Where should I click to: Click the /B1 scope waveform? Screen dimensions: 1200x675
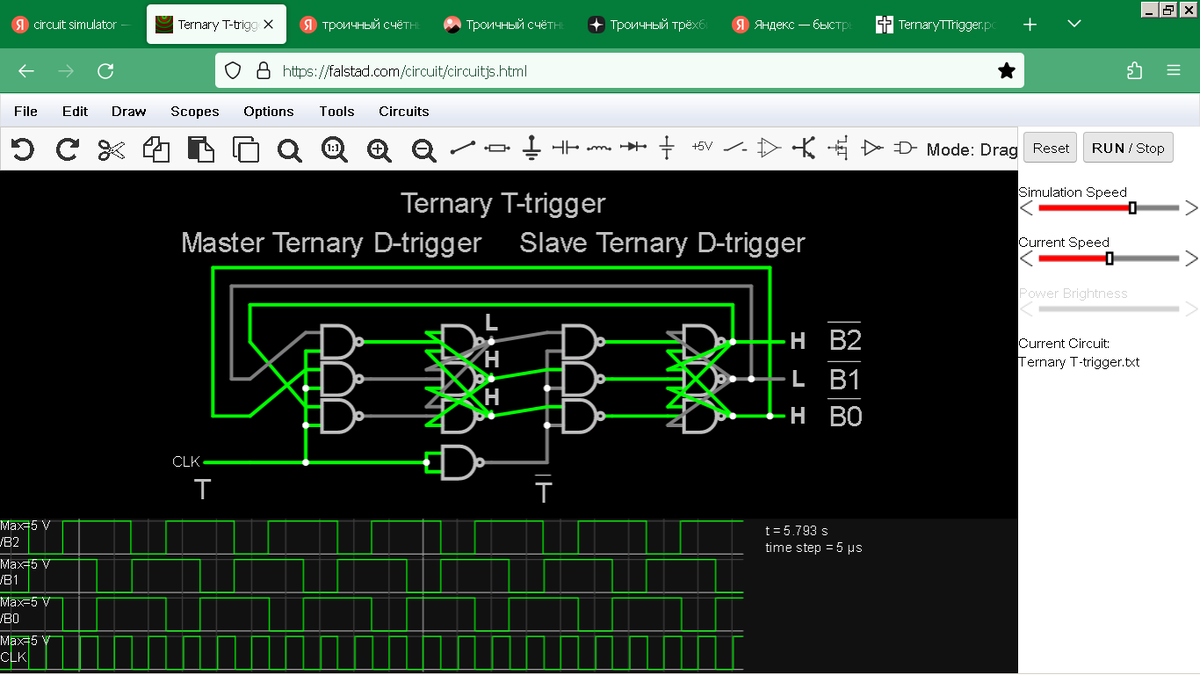pos(372,575)
